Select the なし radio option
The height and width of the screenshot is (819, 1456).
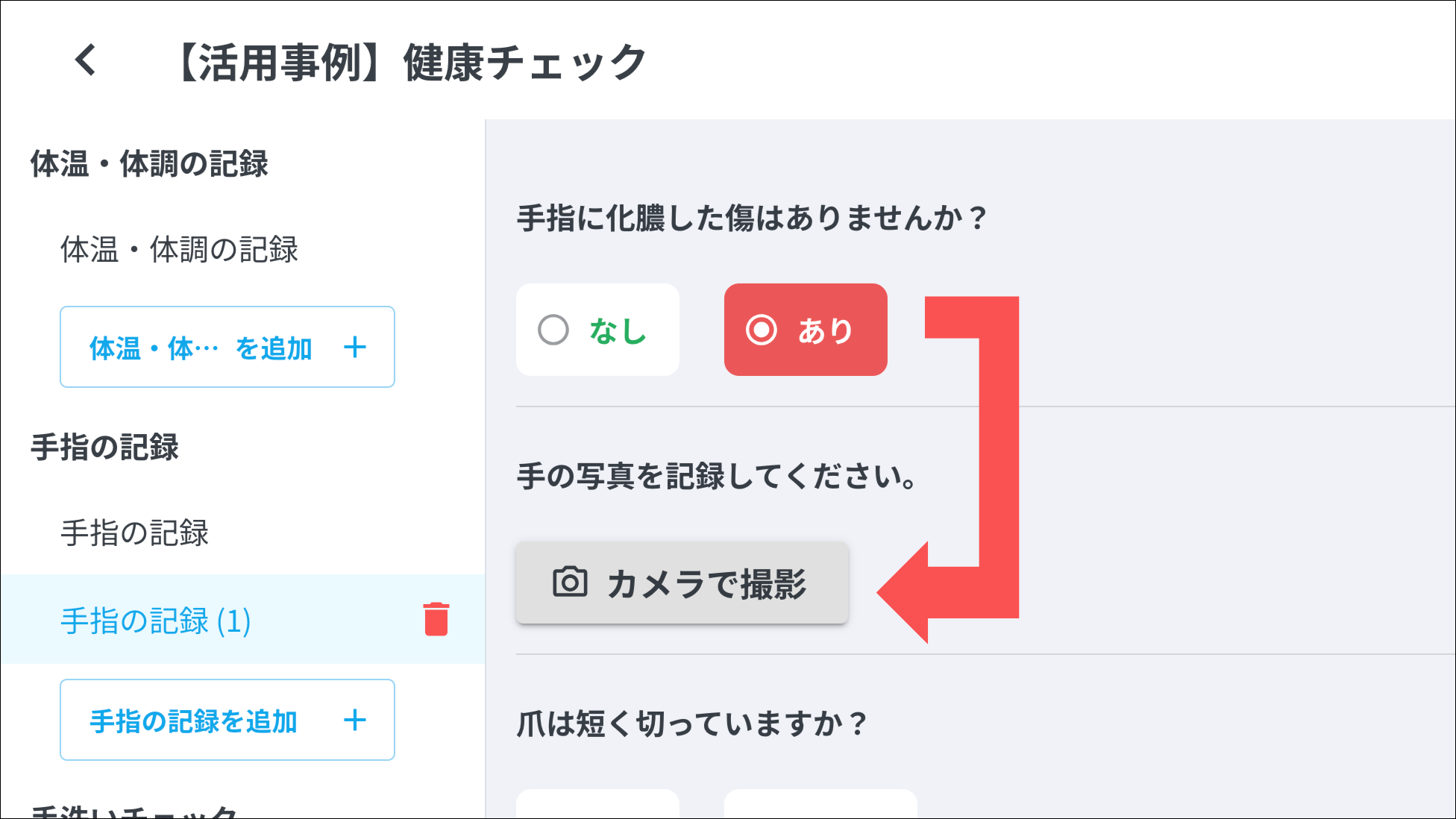[x=597, y=330]
